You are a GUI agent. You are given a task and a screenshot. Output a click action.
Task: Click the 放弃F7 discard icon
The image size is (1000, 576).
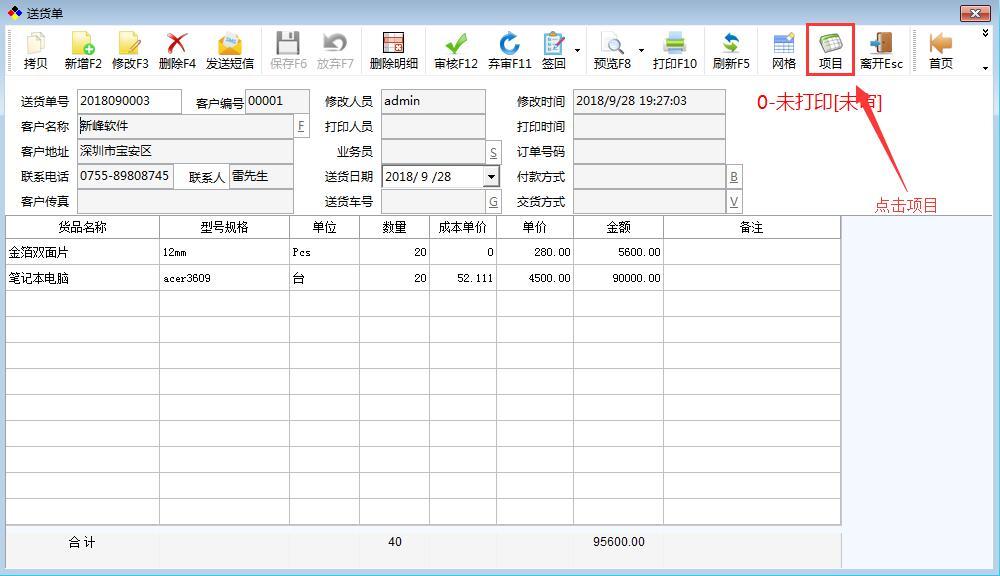pyautogui.click(x=335, y=50)
